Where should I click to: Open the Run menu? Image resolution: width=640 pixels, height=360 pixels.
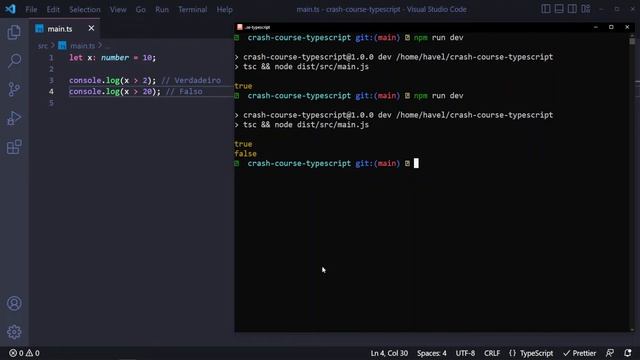click(162, 9)
